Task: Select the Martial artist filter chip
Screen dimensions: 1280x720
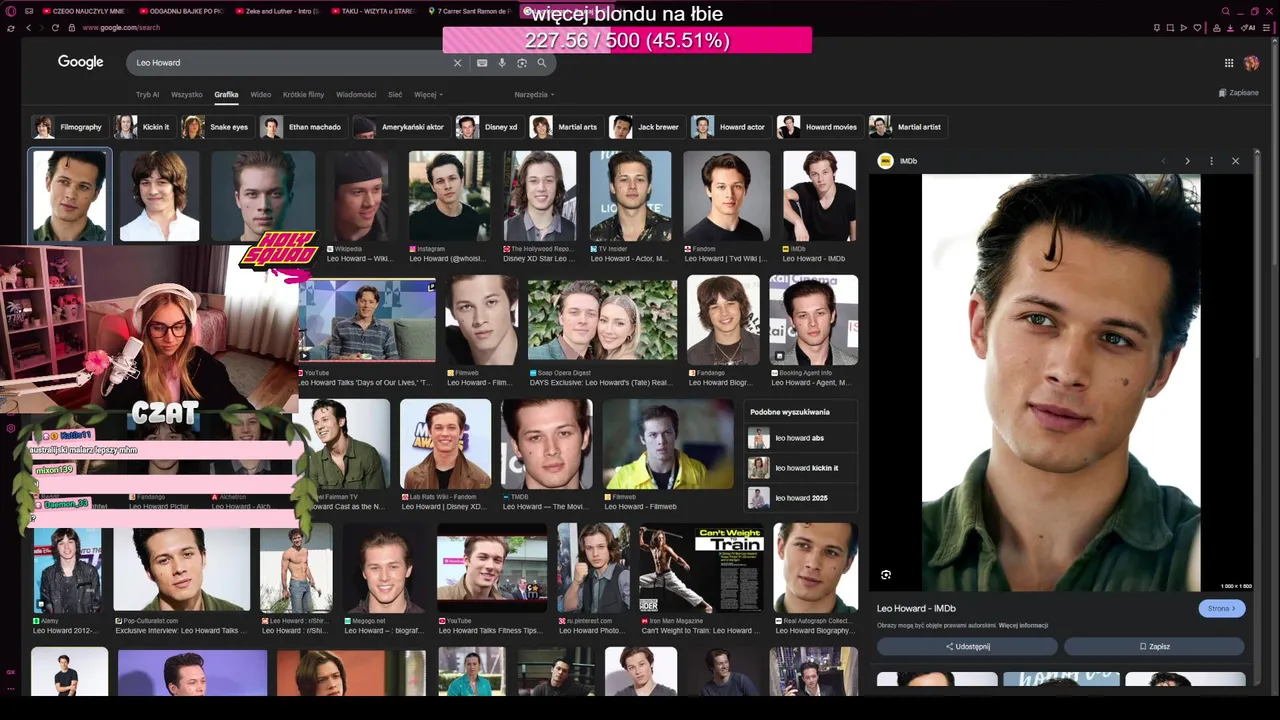Action: (x=906, y=127)
